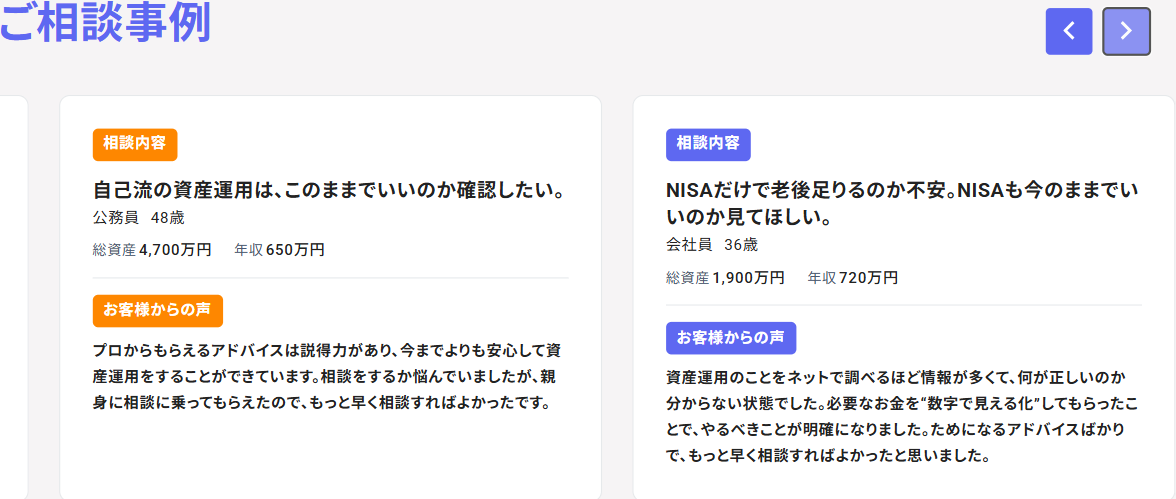Image resolution: width=1176 pixels, height=499 pixels.
Task: Click the 会社員 36歳 profile text
Action: click(712, 244)
